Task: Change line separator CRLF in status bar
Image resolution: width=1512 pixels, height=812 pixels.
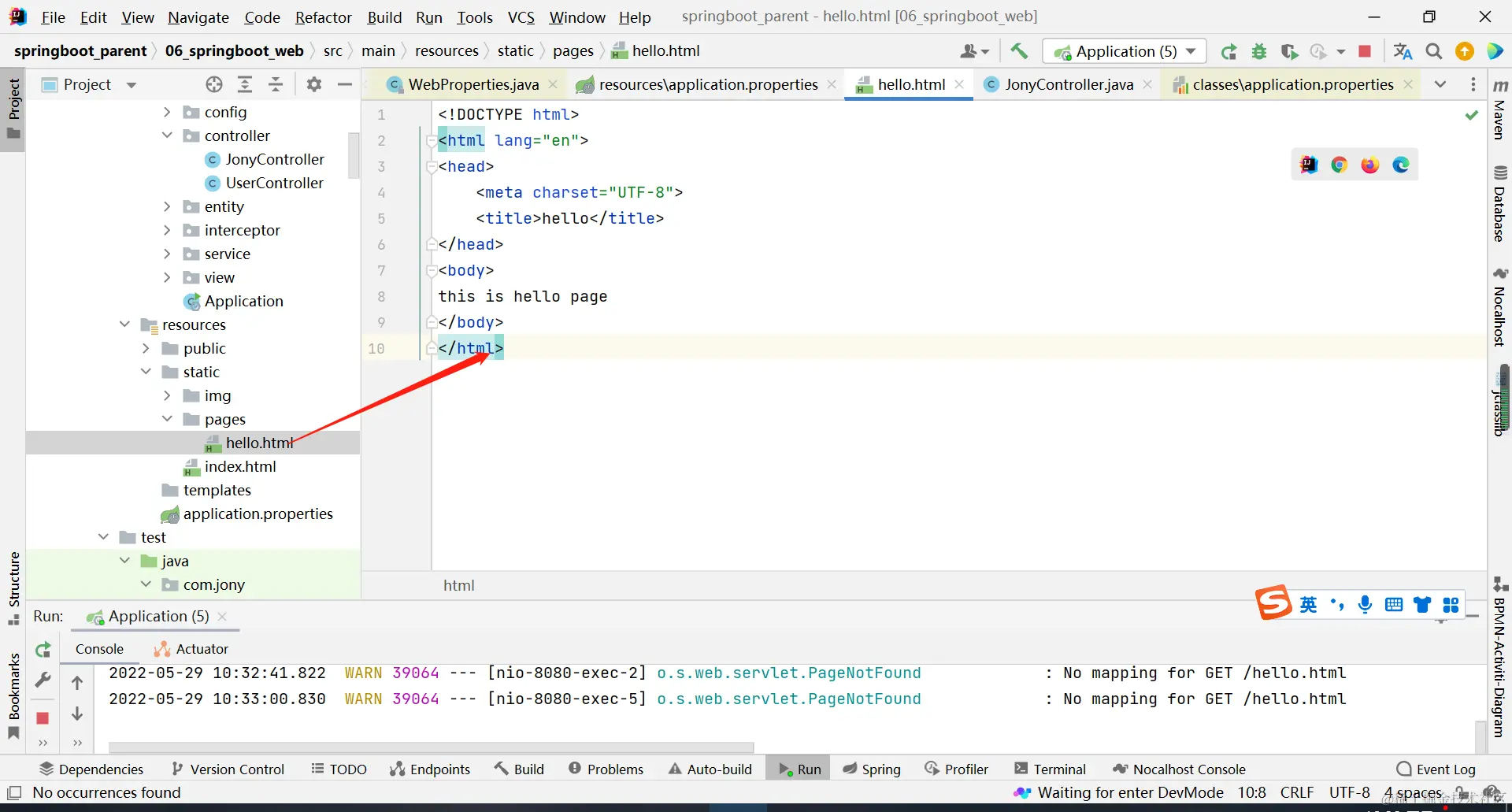Action: [x=1296, y=792]
